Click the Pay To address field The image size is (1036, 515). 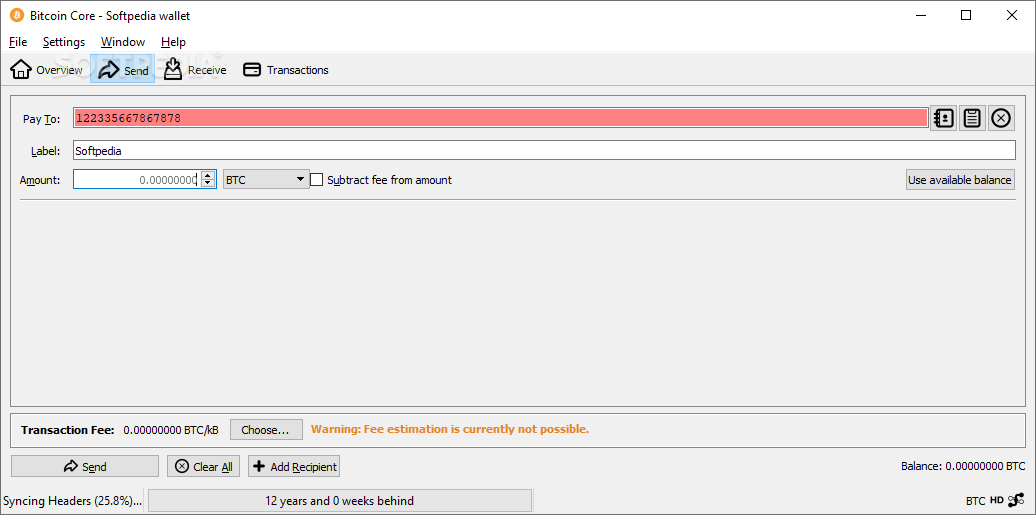click(501, 118)
